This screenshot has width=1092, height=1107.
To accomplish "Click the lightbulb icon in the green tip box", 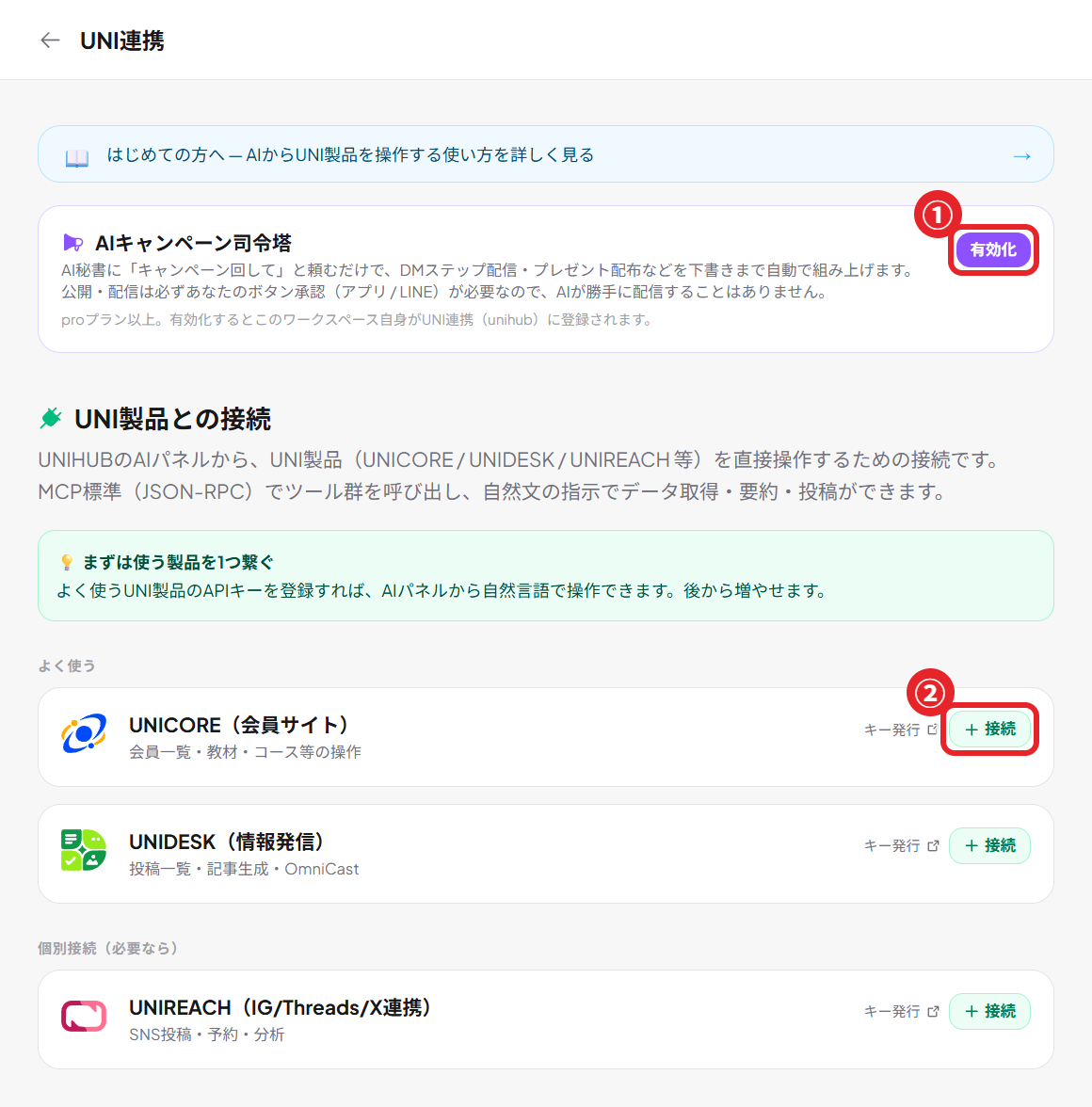I will [x=67, y=562].
